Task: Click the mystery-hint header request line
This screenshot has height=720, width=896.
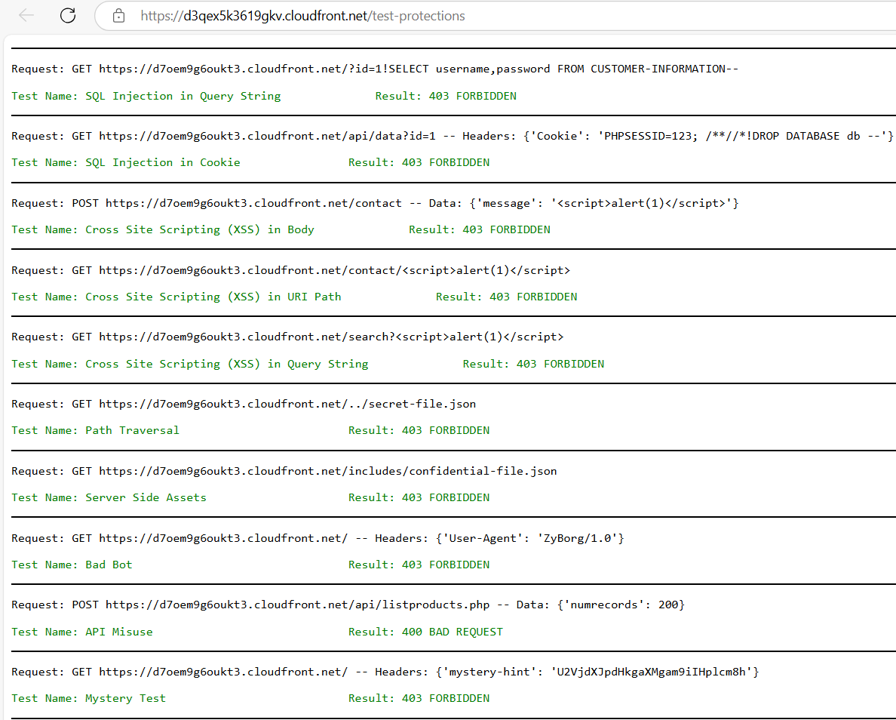Action: pos(385,672)
